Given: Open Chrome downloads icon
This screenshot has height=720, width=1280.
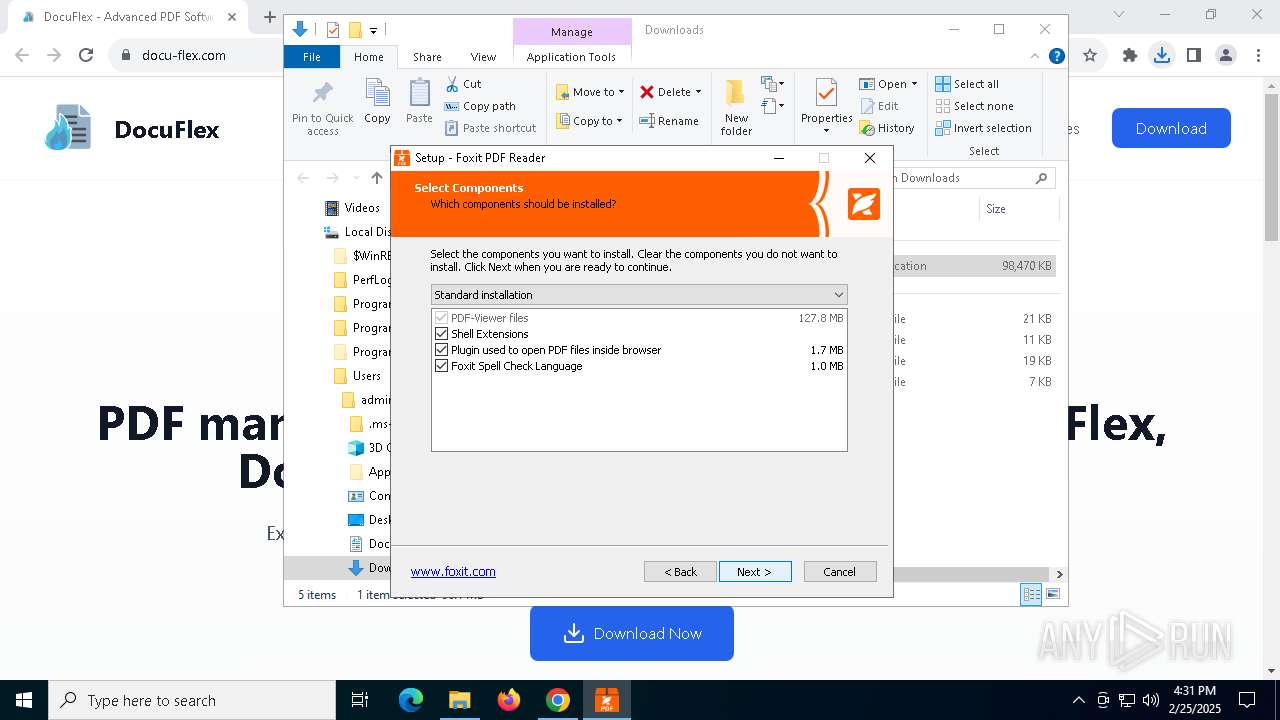Looking at the screenshot, I should (1161, 56).
